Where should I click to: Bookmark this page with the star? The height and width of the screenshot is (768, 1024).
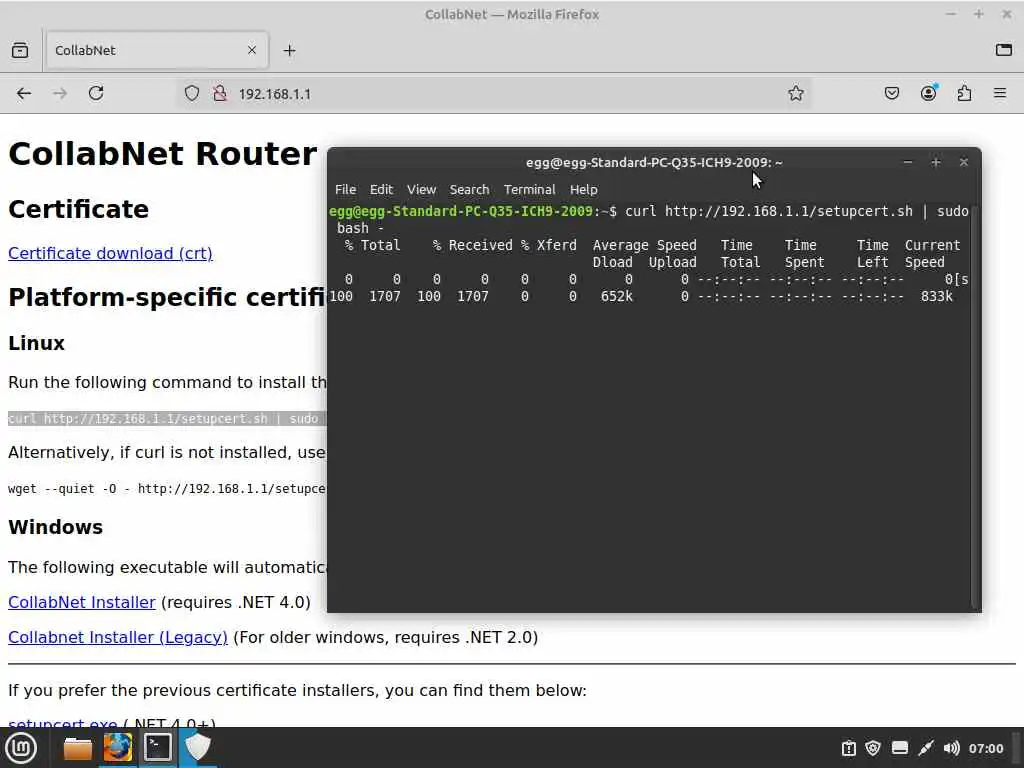point(795,93)
